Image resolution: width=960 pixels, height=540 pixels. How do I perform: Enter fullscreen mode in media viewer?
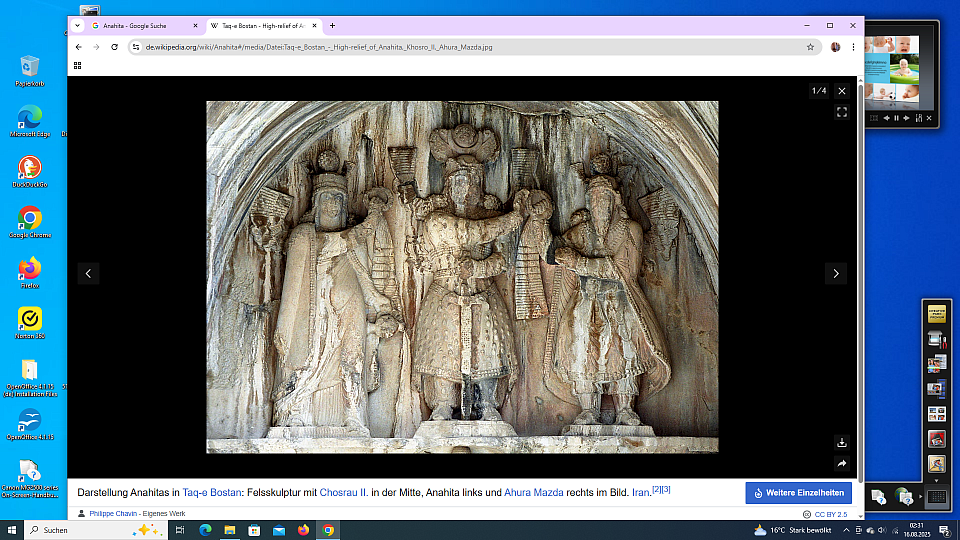click(842, 112)
